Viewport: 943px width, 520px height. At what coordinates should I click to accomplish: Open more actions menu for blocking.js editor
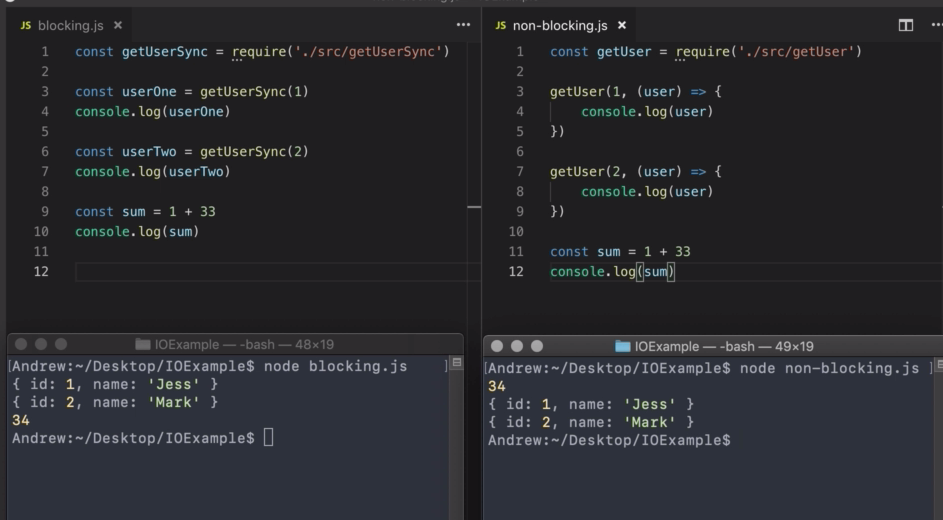[x=463, y=25]
